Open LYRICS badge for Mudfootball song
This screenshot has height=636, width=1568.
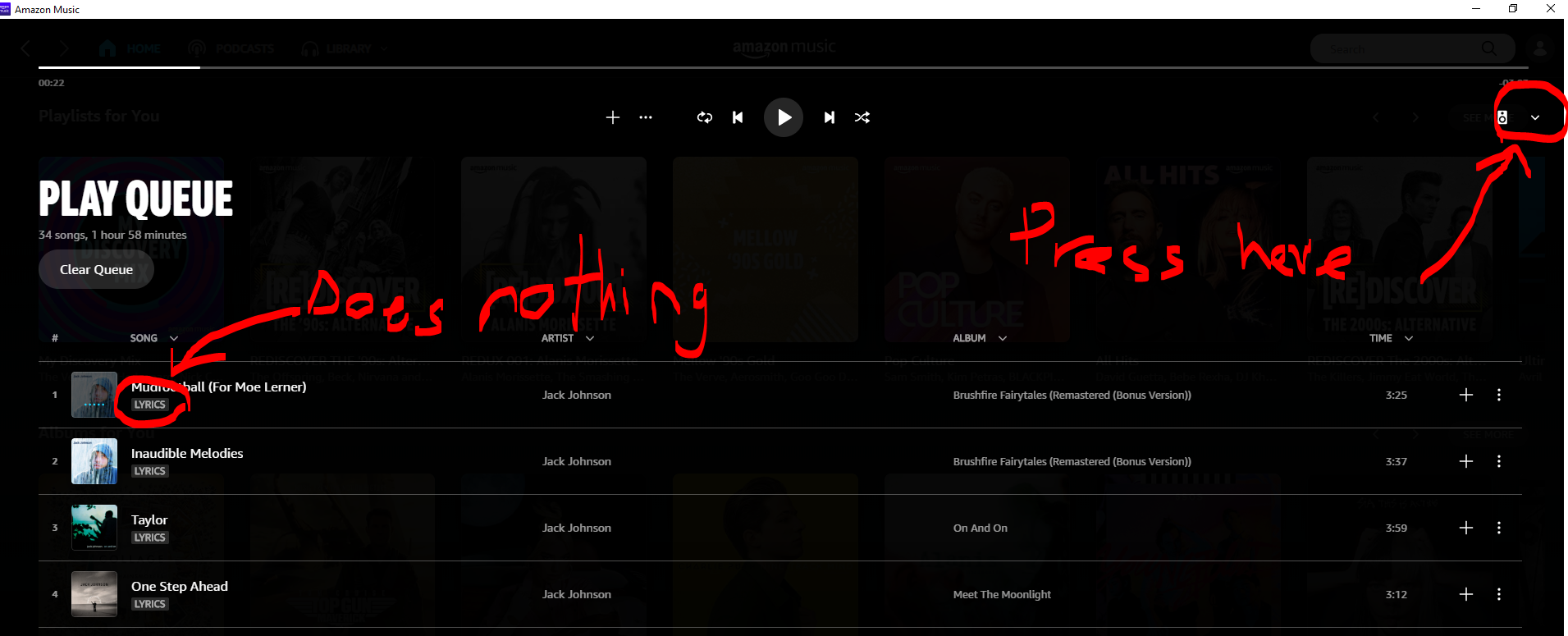pyautogui.click(x=150, y=405)
